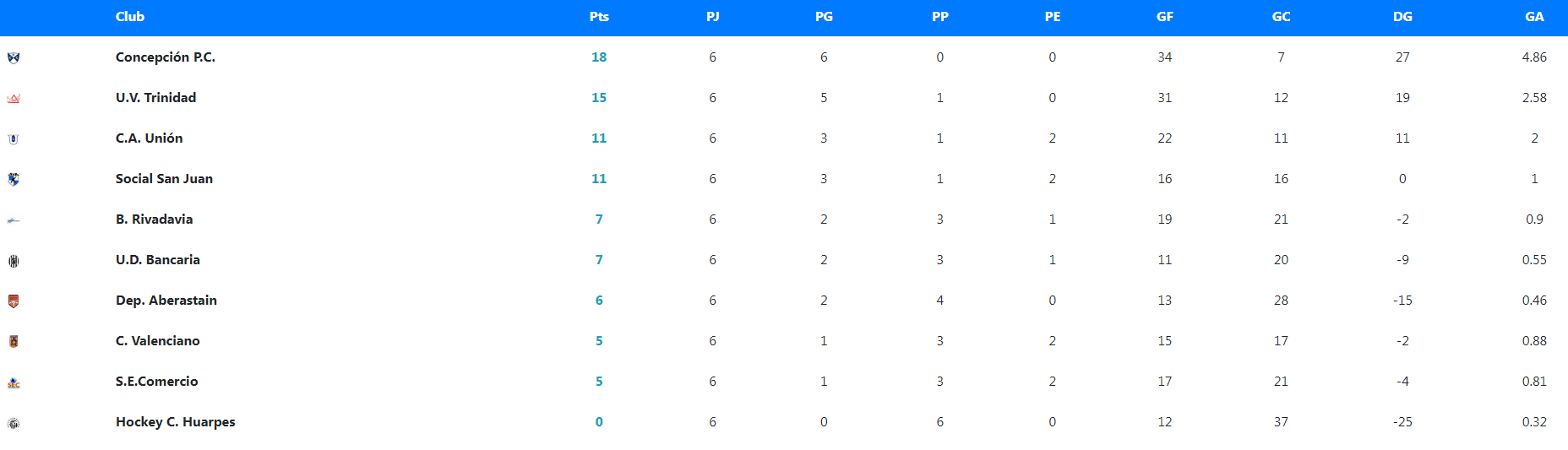Click the PJ matches played header
This screenshot has width=1568, height=450.
pyautogui.click(x=713, y=17)
